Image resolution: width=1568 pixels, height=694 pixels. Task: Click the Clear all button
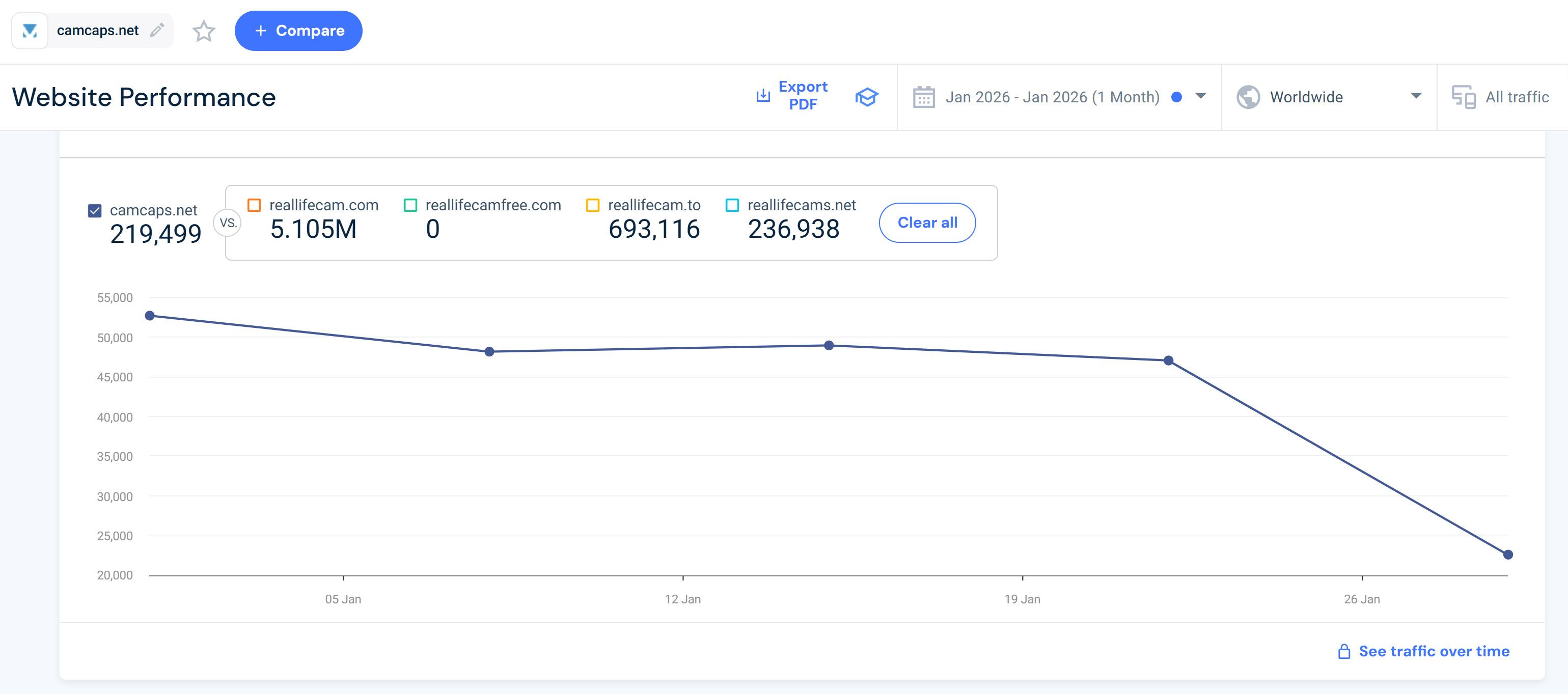coord(926,223)
